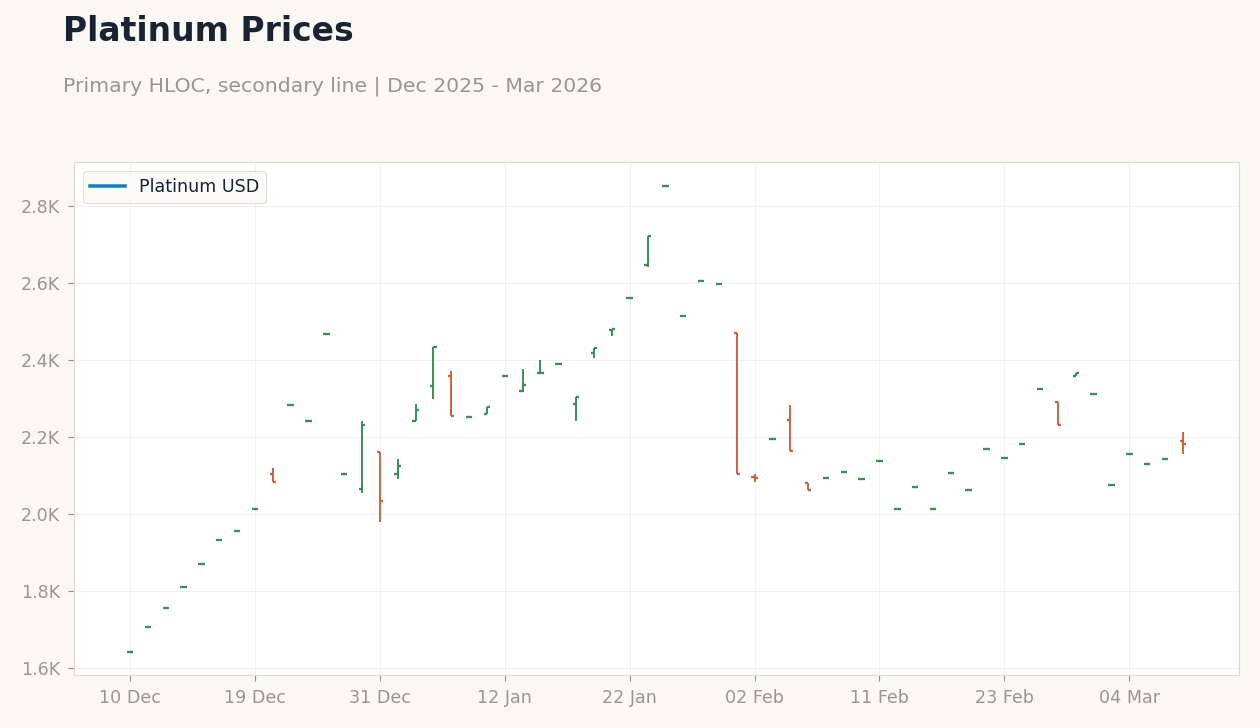Viewport: 1260px width, 728px height.
Task: Click the tall red bar just before 02 Feb
Action: coord(737,403)
